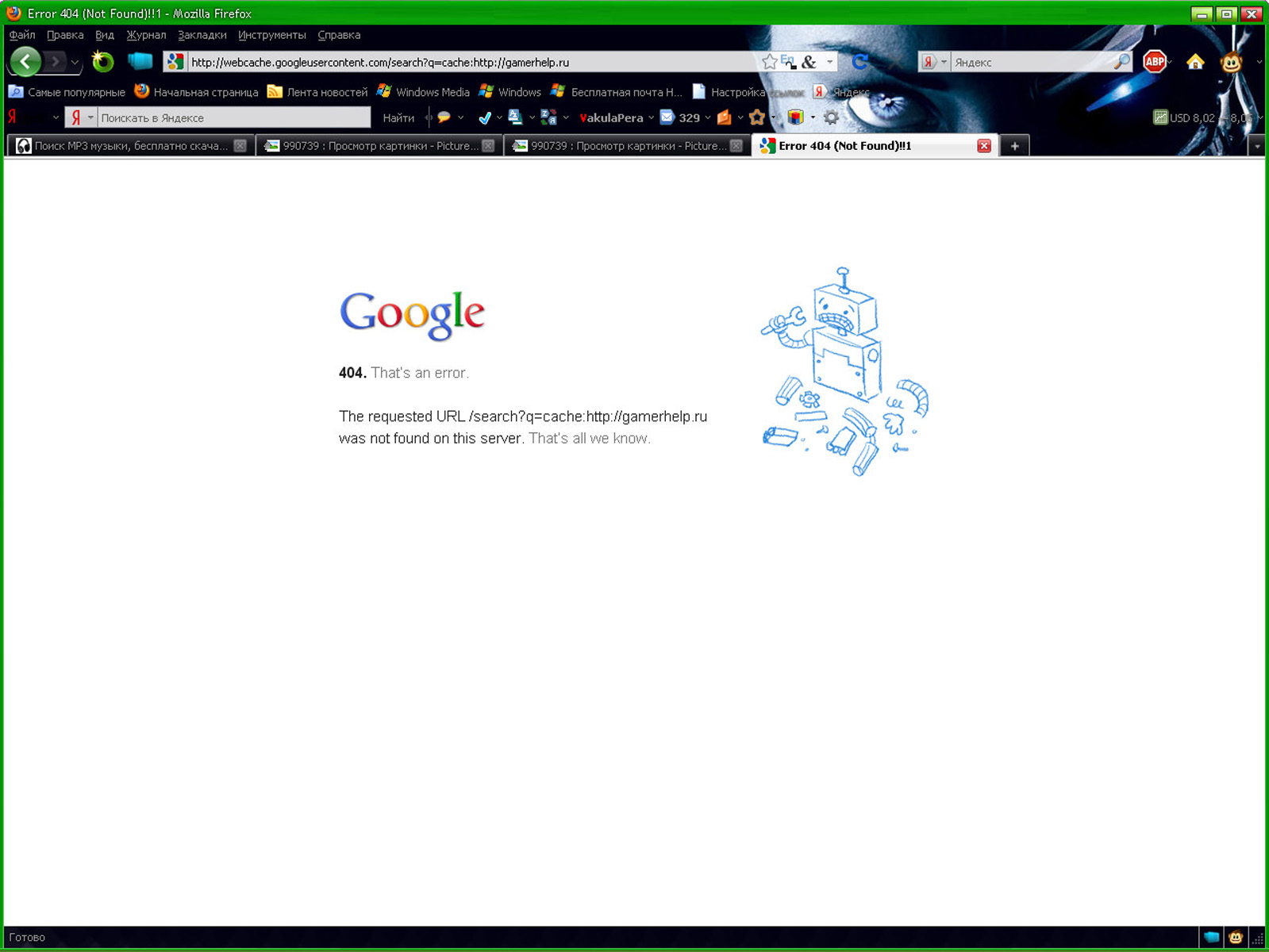Click the green ring toolbar icon

(102, 61)
